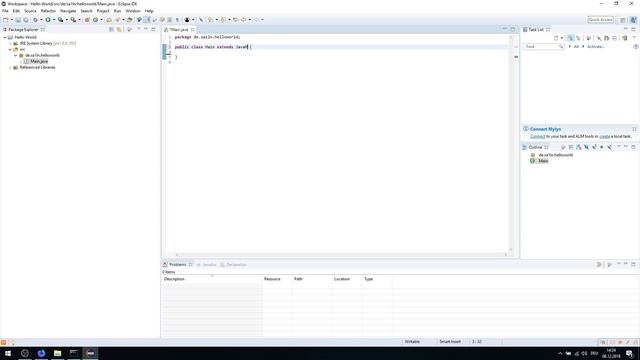Expand the Referenced Libraries node
The image size is (640, 360).
click(10, 67)
